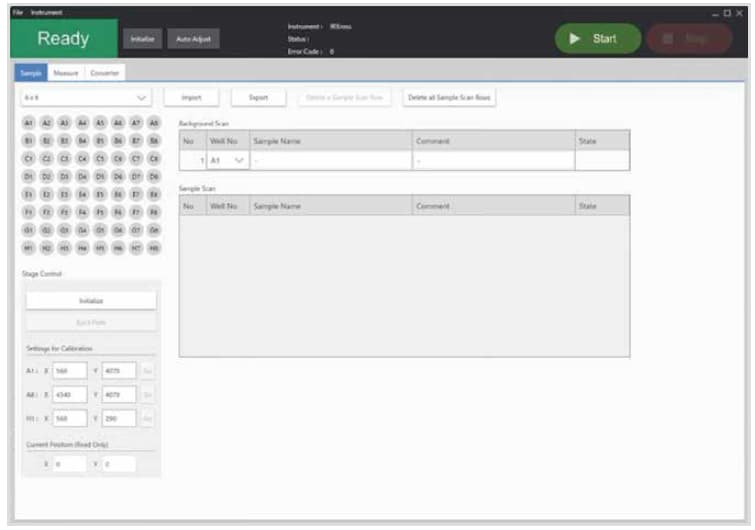Click the A1 calibration X input field
This screenshot has width=755, height=530.
point(70,371)
